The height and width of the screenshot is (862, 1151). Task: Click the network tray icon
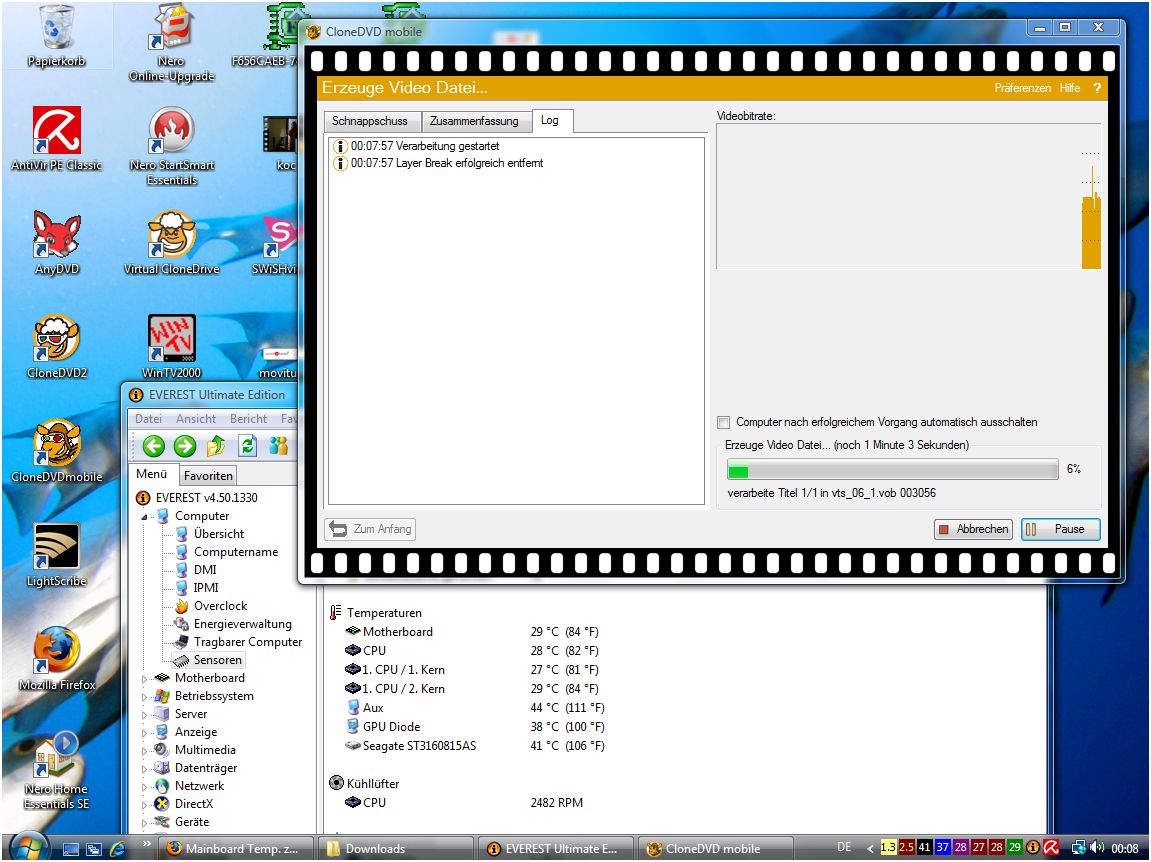tap(1078, 847)
